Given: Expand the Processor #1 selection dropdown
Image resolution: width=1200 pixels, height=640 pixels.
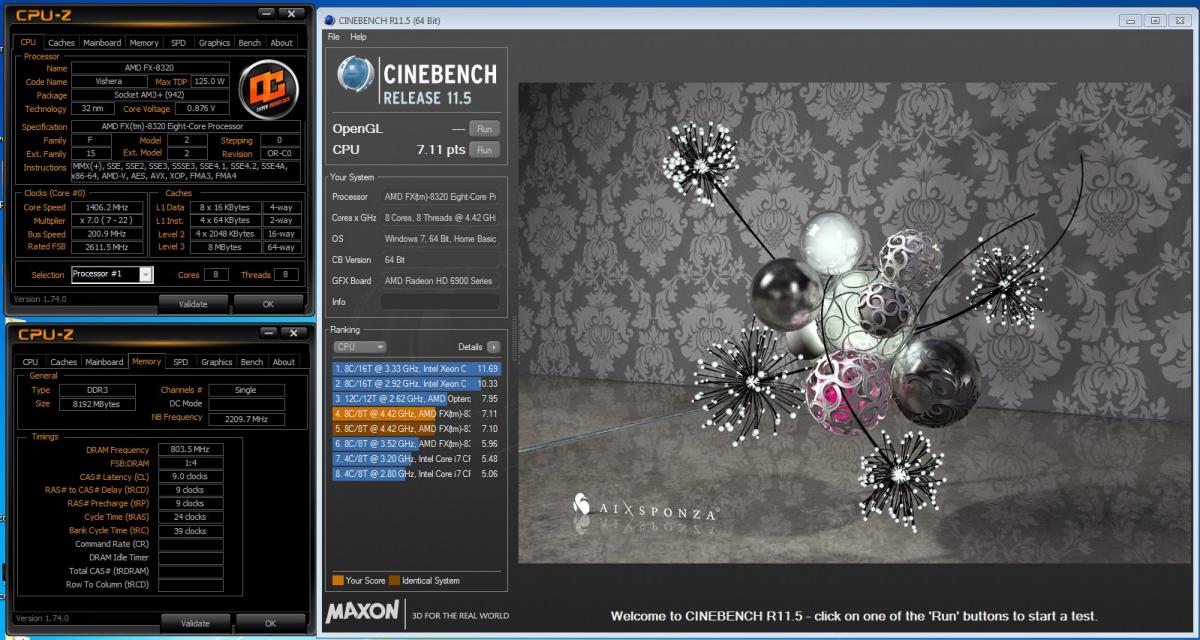Looking at the screenshot, I should pos(146,274).
